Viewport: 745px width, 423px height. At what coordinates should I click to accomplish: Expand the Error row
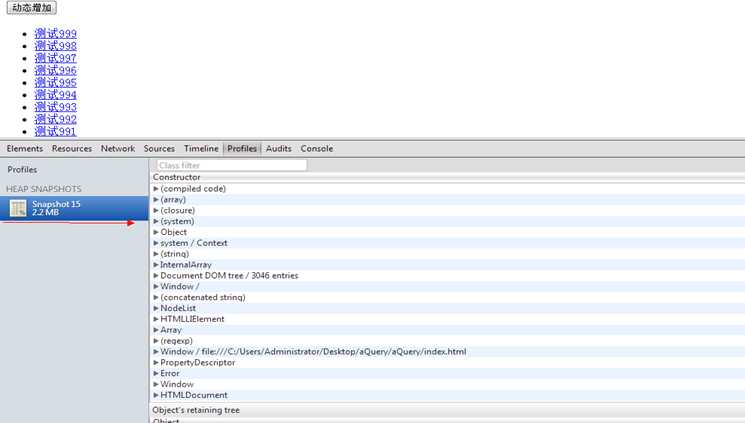click(x=155, y=374)
